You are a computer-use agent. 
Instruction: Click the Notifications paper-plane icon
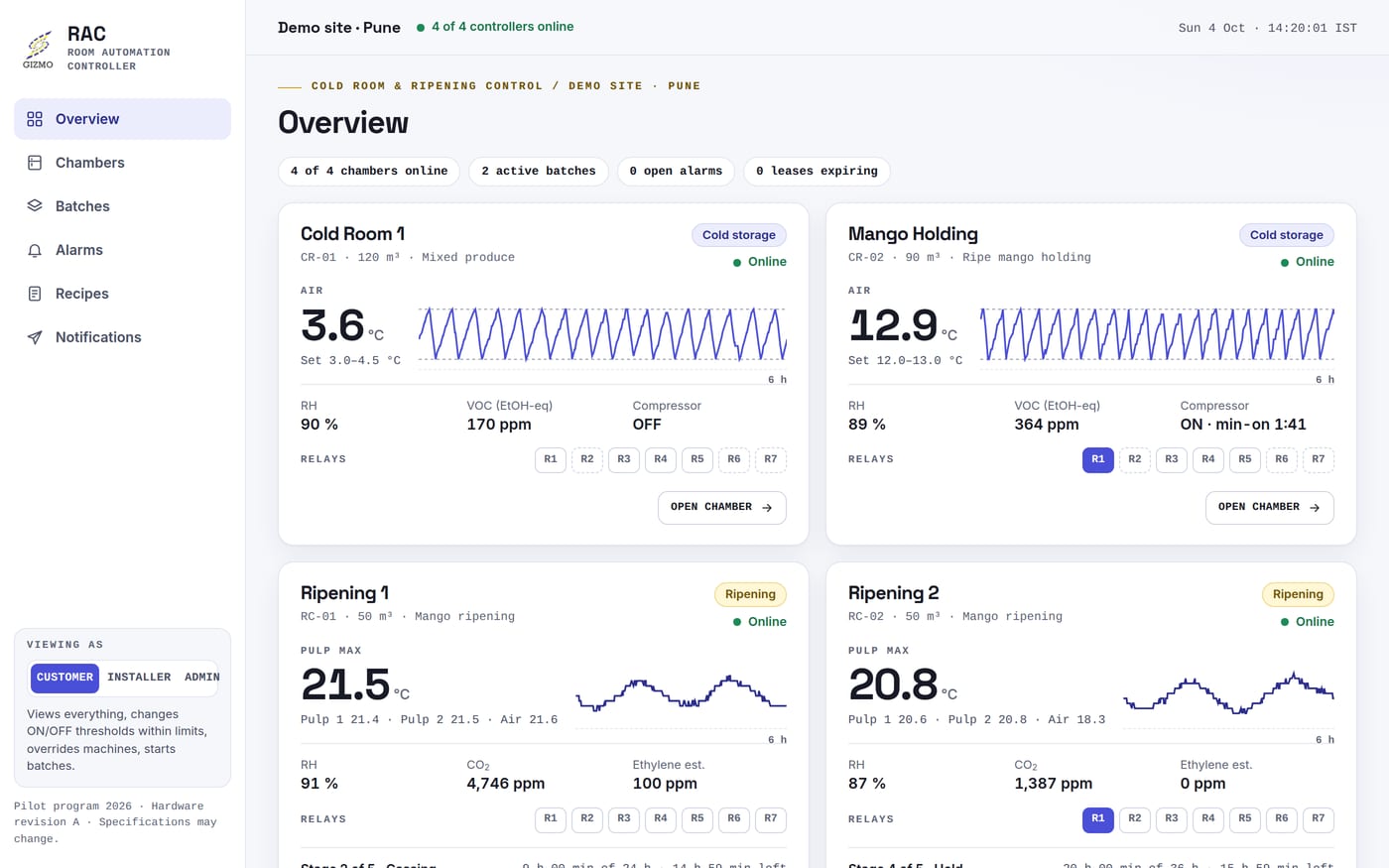[35, 337]
